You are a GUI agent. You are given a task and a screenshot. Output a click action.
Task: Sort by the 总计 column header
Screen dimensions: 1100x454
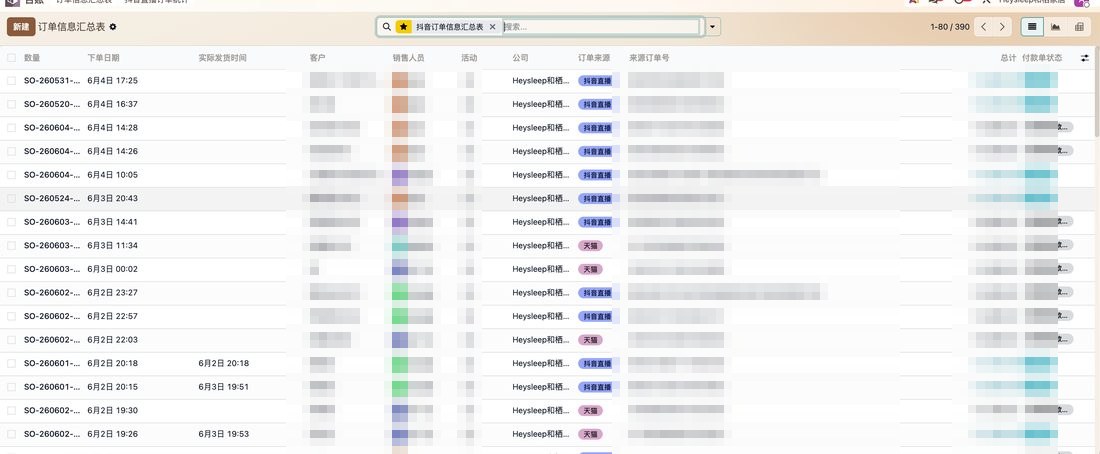pos(1008,58)
